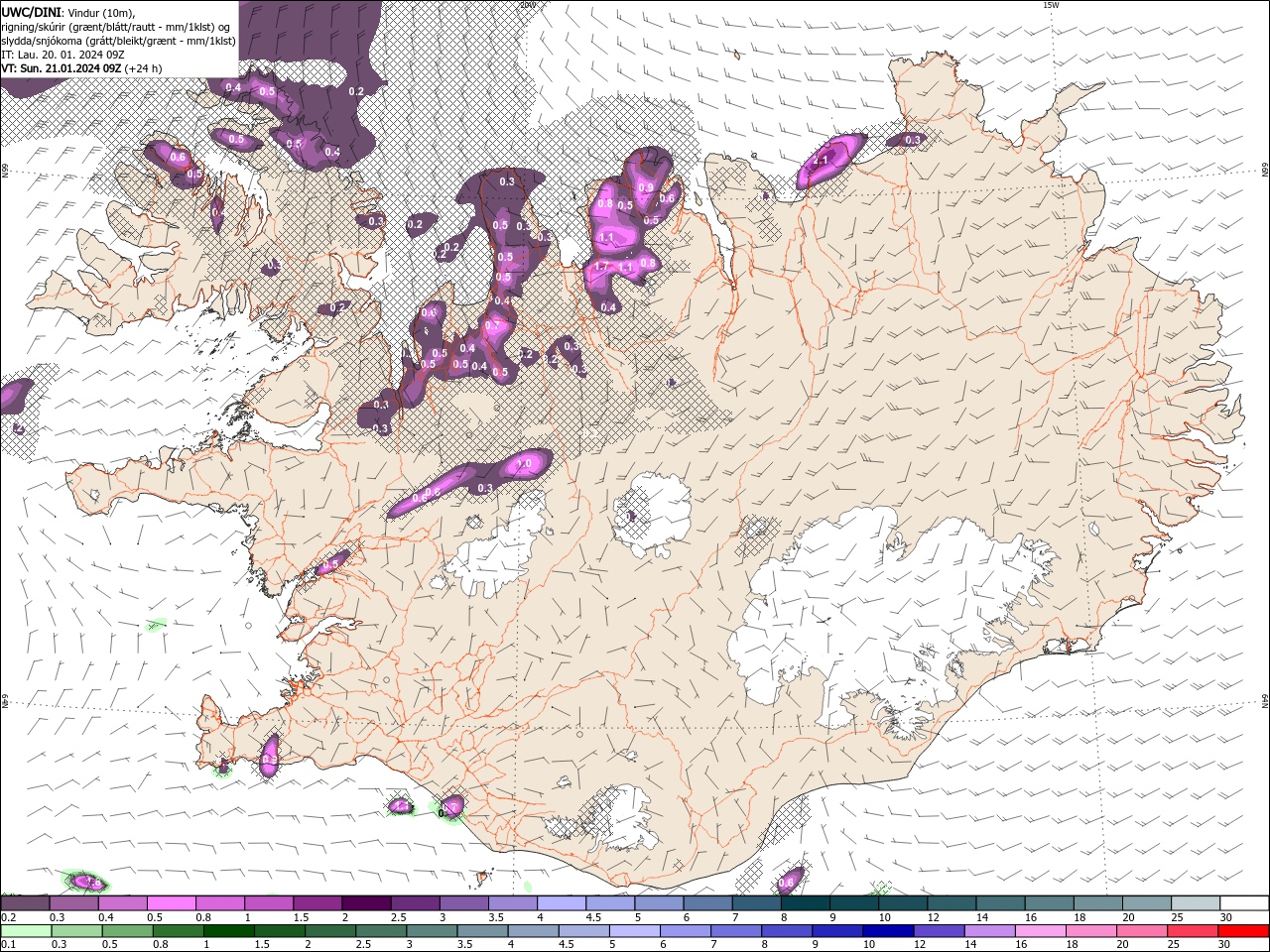Pick darkest purple upper legend swatch 2–2.5
1270x952 pixels.
coord(366,903)
